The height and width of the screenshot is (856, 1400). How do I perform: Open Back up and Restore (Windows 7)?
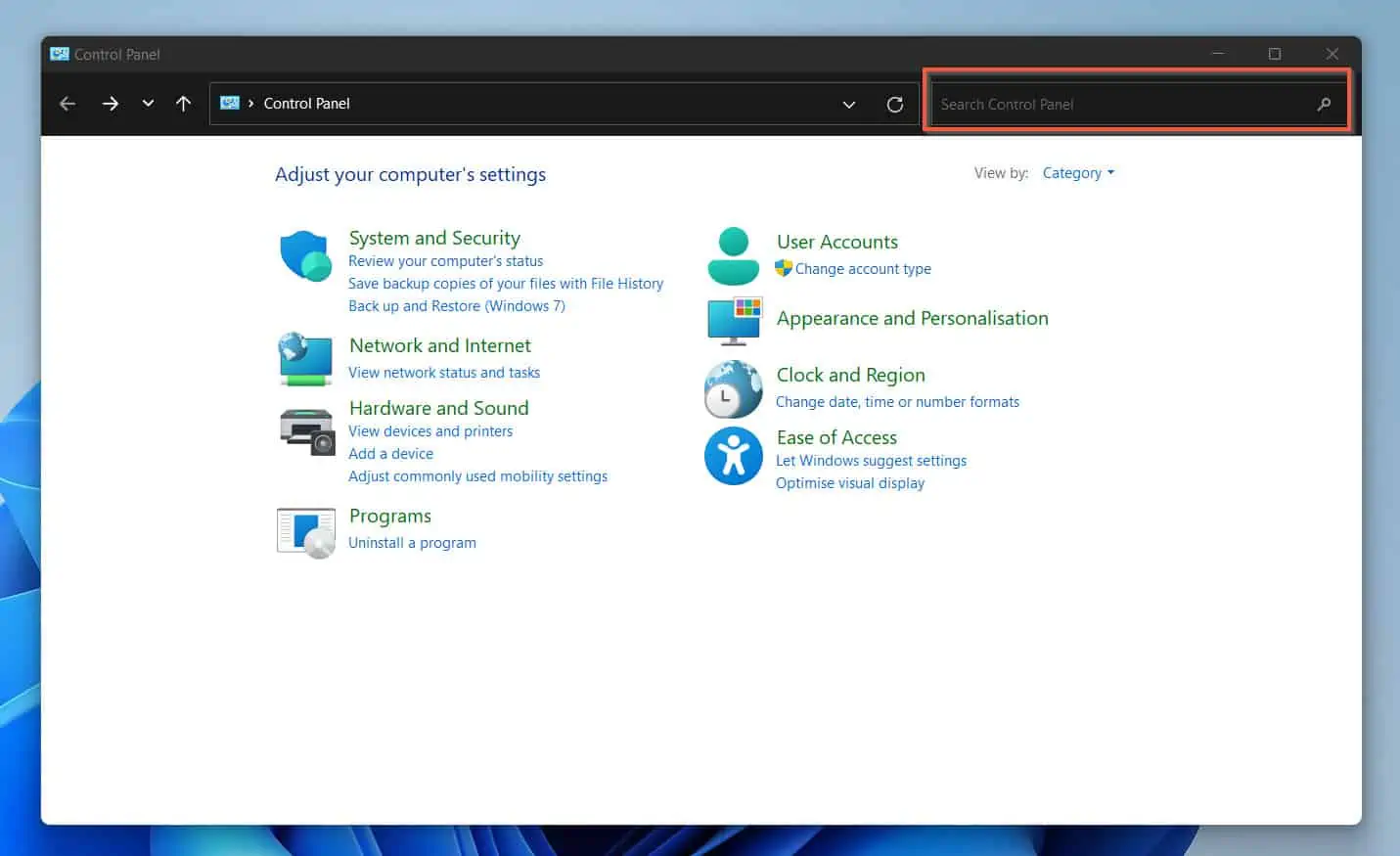[x=456, y=306]
